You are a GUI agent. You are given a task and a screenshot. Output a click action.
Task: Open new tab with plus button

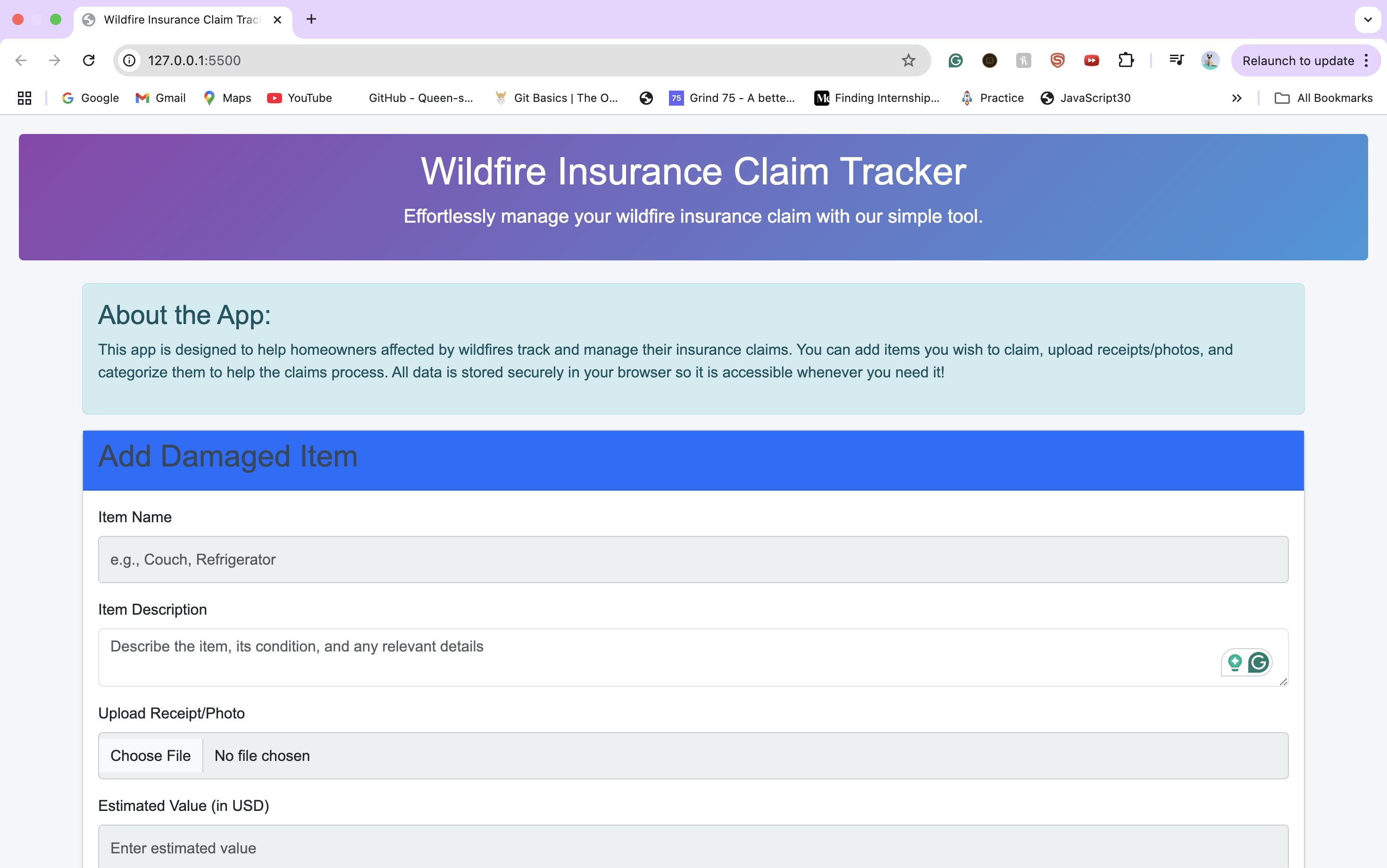coord(311,19)
